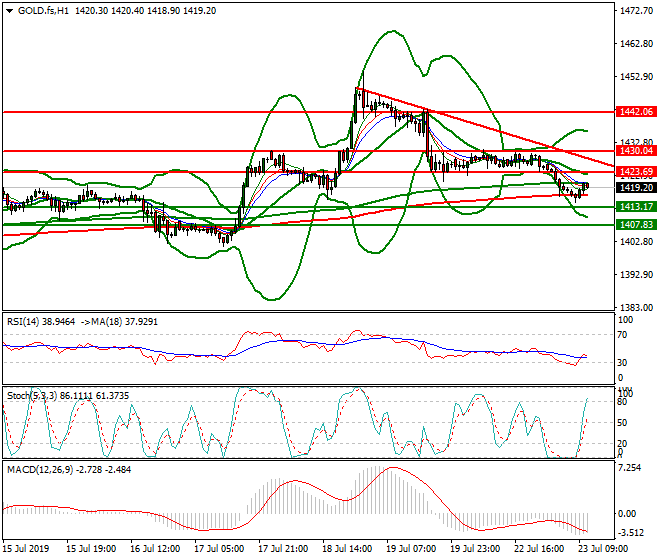The image size is (660, 560).
Task: Select the red 1430.04 price level label
Action: point(635,151)
